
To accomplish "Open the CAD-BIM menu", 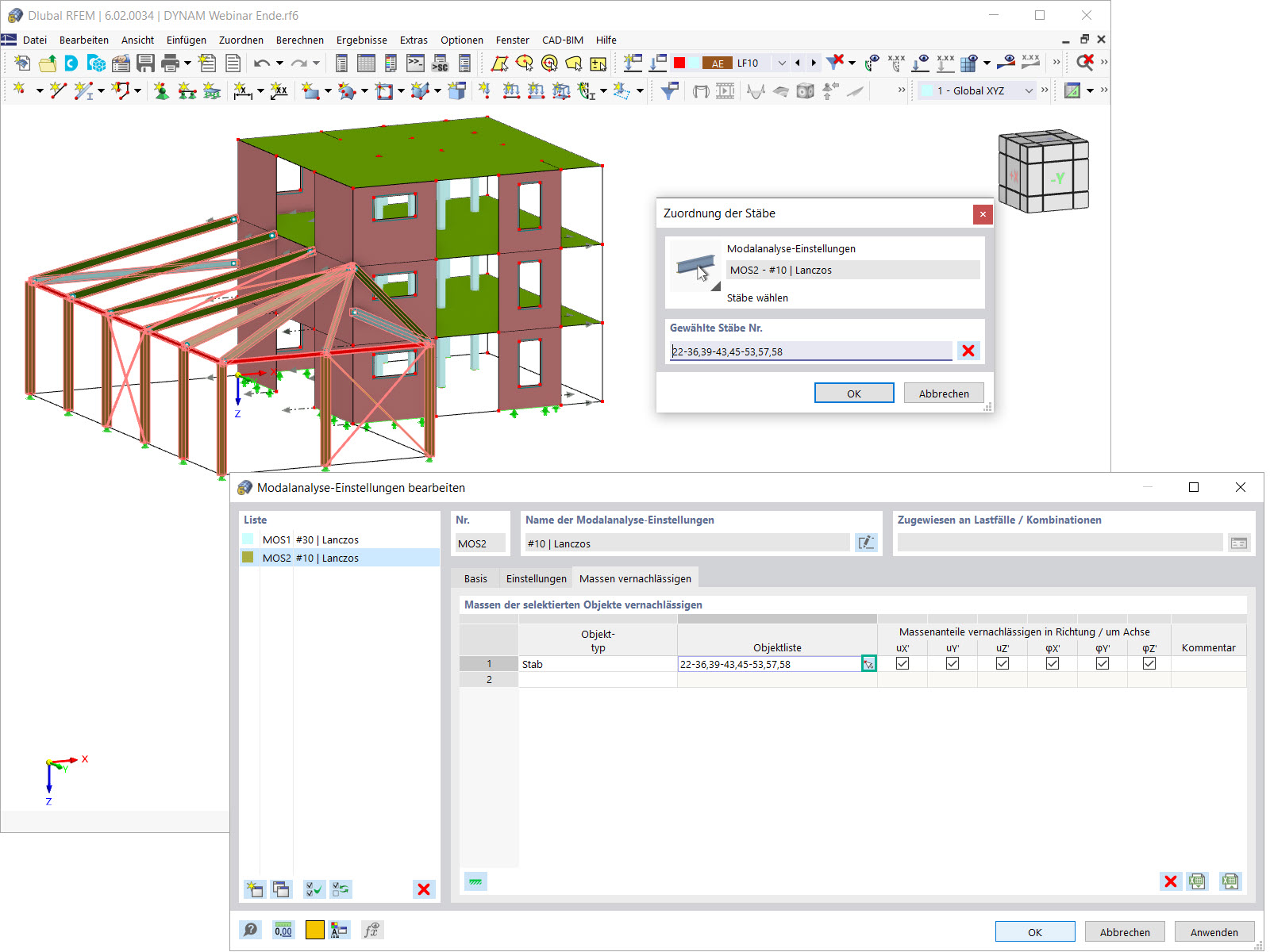I will click(563, 40).
